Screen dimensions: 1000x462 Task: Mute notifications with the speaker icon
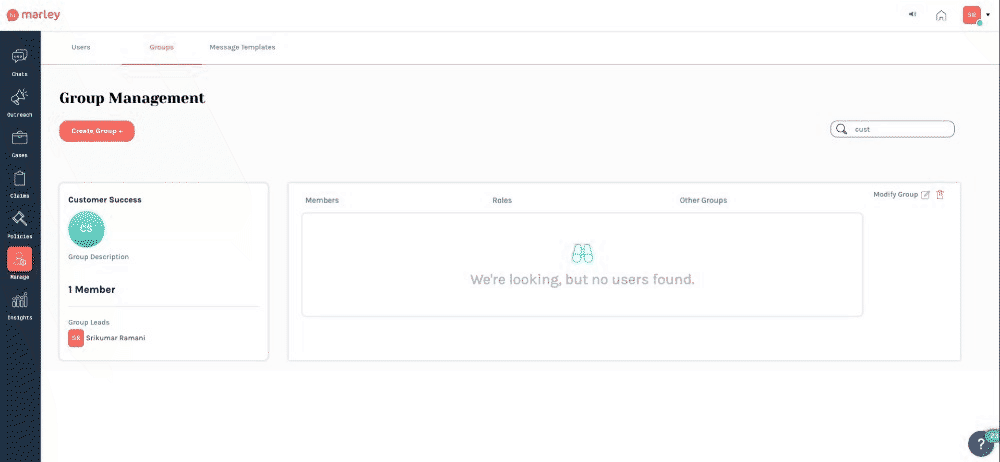pos(913,15)
